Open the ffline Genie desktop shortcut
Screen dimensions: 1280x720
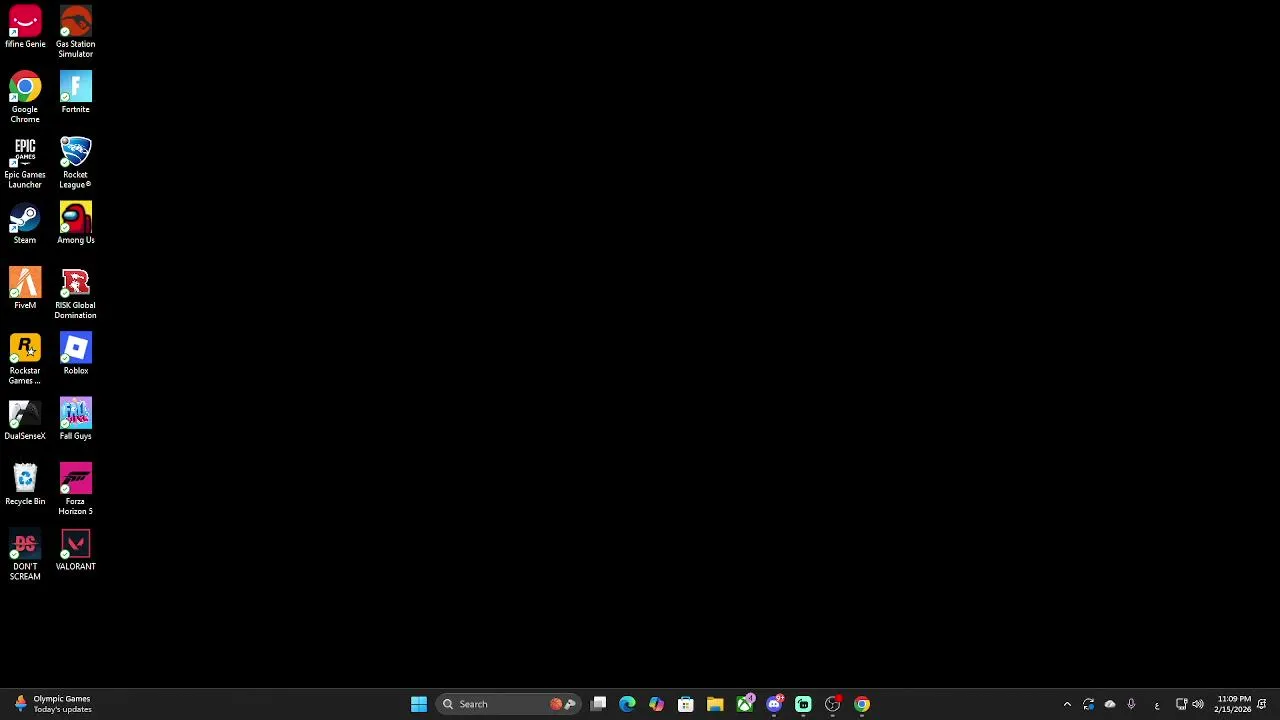(x=25, y=28)
